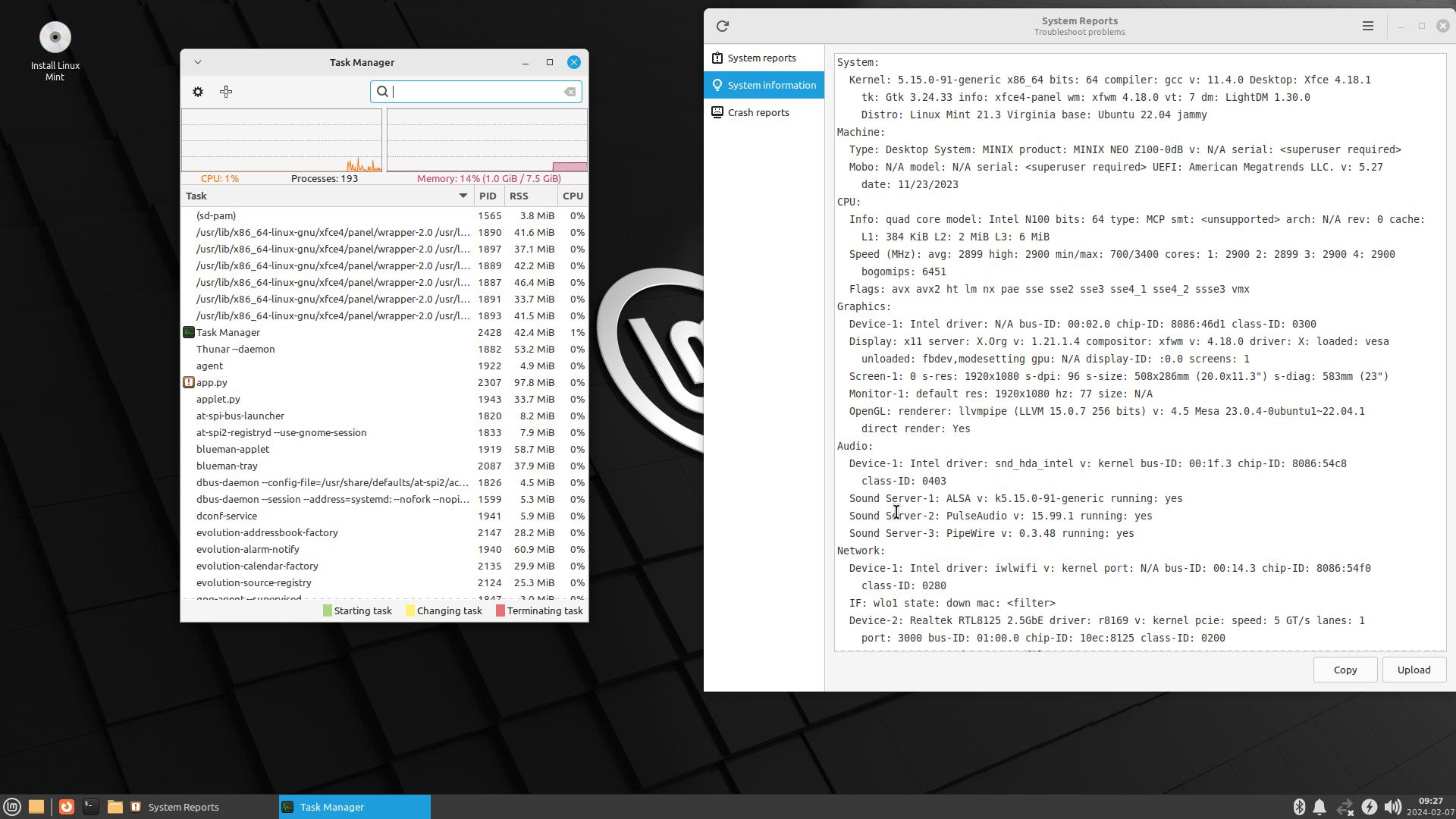The width and height of the screenshot is (1456, 819).
Task: Click the memory usage graph
Action: [x=487, y=140]
